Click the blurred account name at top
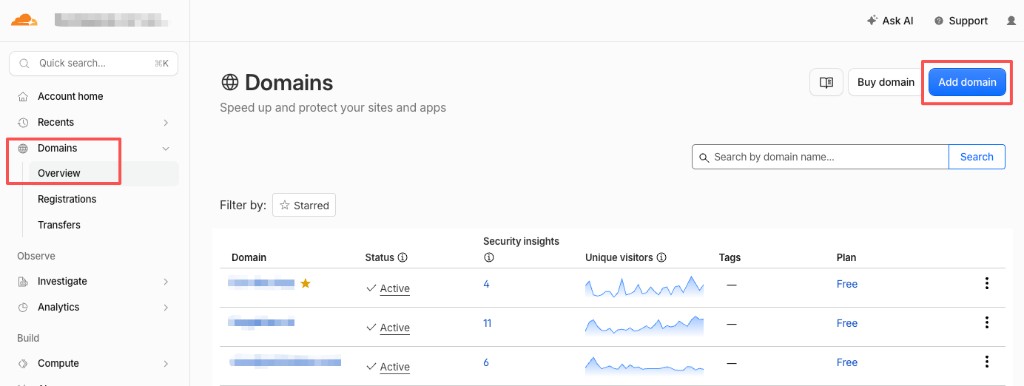This screenshot has height=386, width=1024. [x=112, y=20]
